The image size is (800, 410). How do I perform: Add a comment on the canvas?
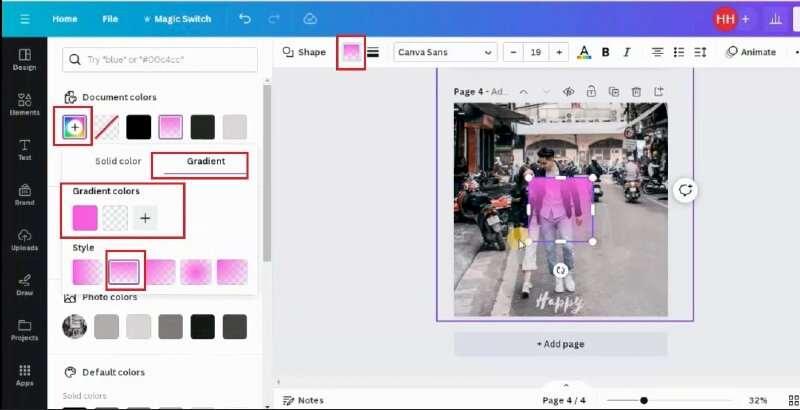pyautogui.click(x=685, y=190)
